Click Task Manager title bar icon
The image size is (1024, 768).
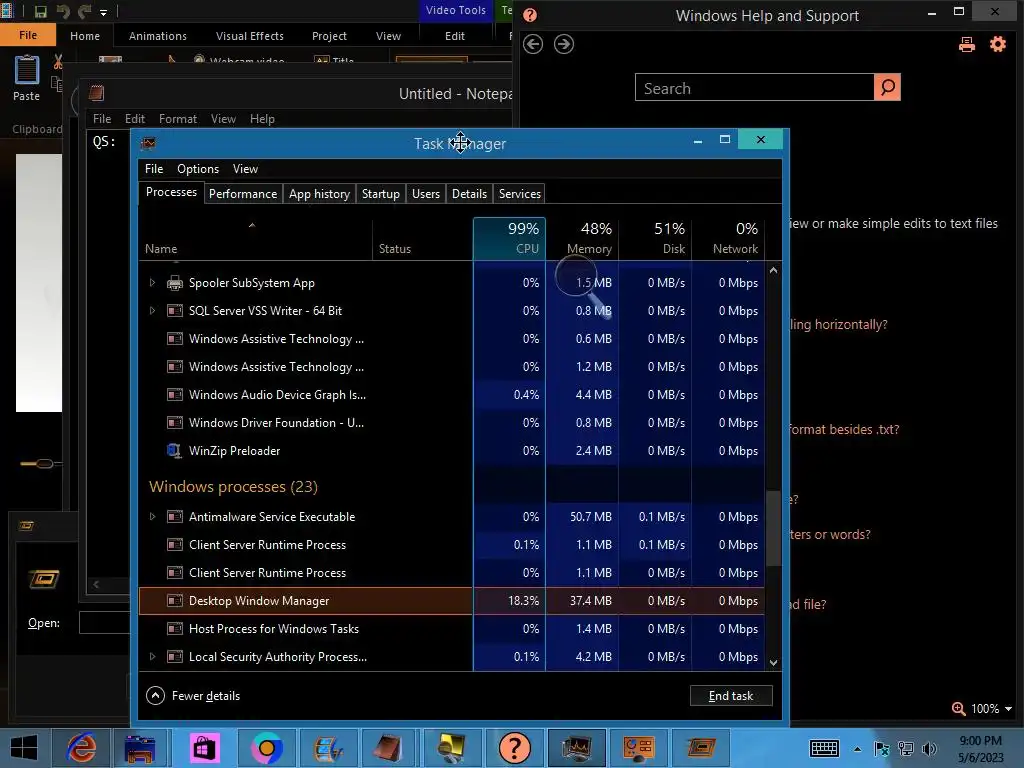click(x=148, y=143)
